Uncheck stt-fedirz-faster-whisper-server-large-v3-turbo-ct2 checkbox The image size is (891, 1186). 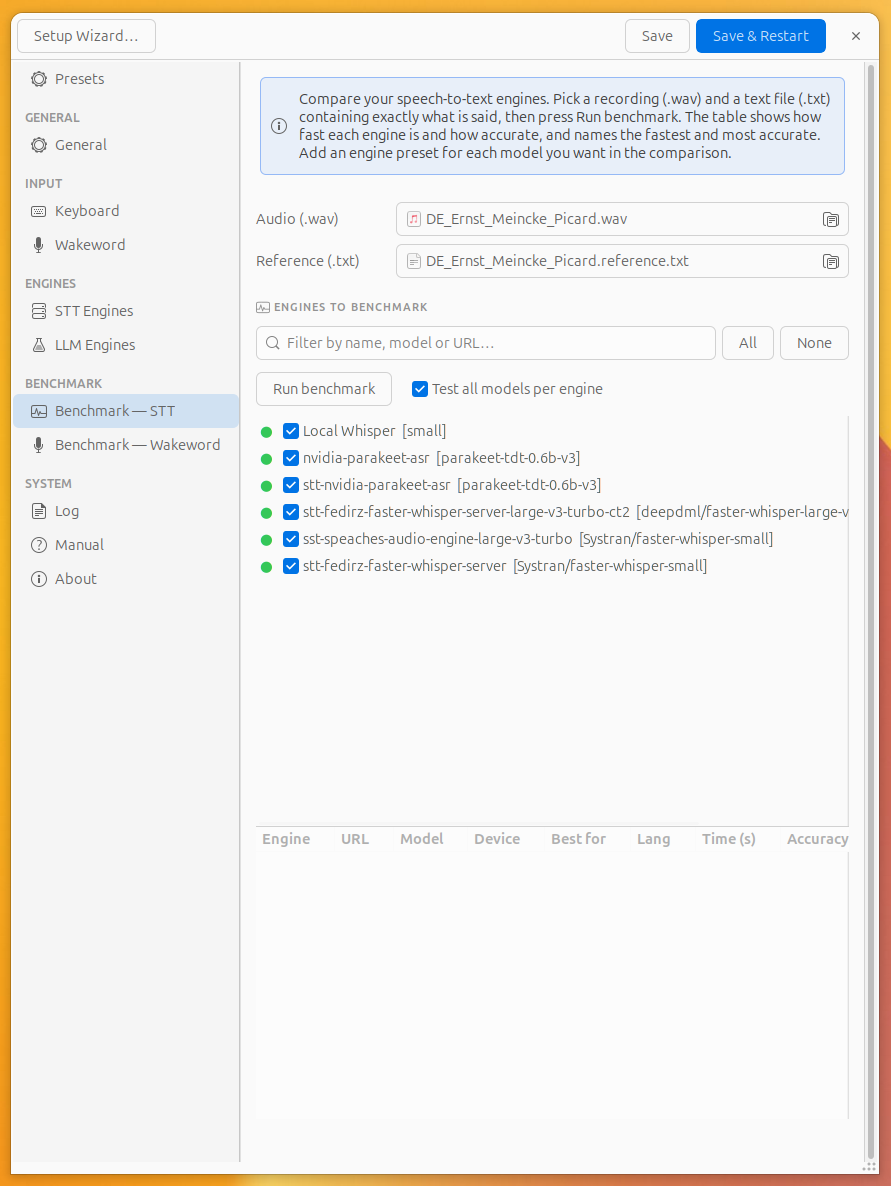pos(290,512)
